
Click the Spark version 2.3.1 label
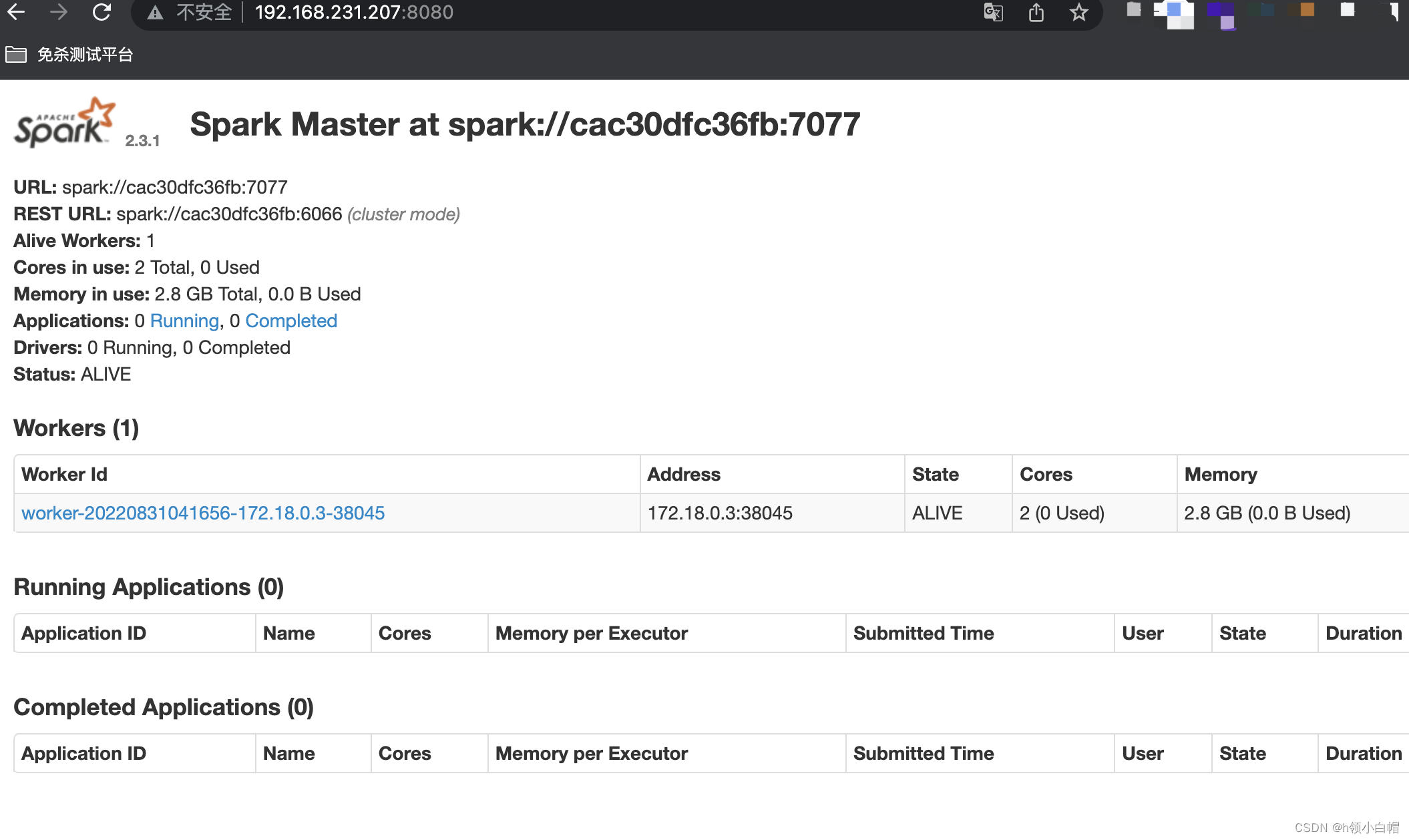142,141
